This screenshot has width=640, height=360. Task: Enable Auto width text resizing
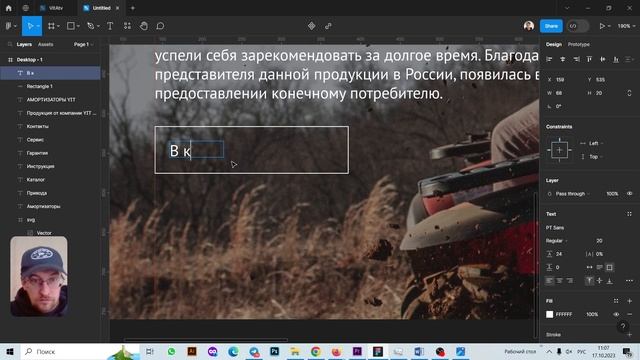click(x=589, y=267)
